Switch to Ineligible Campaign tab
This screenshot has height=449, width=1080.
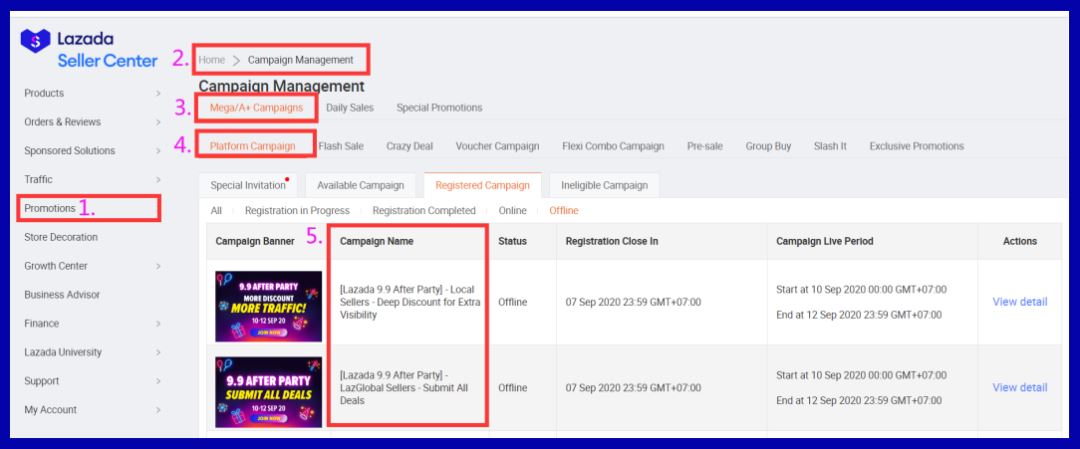(604, 185)
